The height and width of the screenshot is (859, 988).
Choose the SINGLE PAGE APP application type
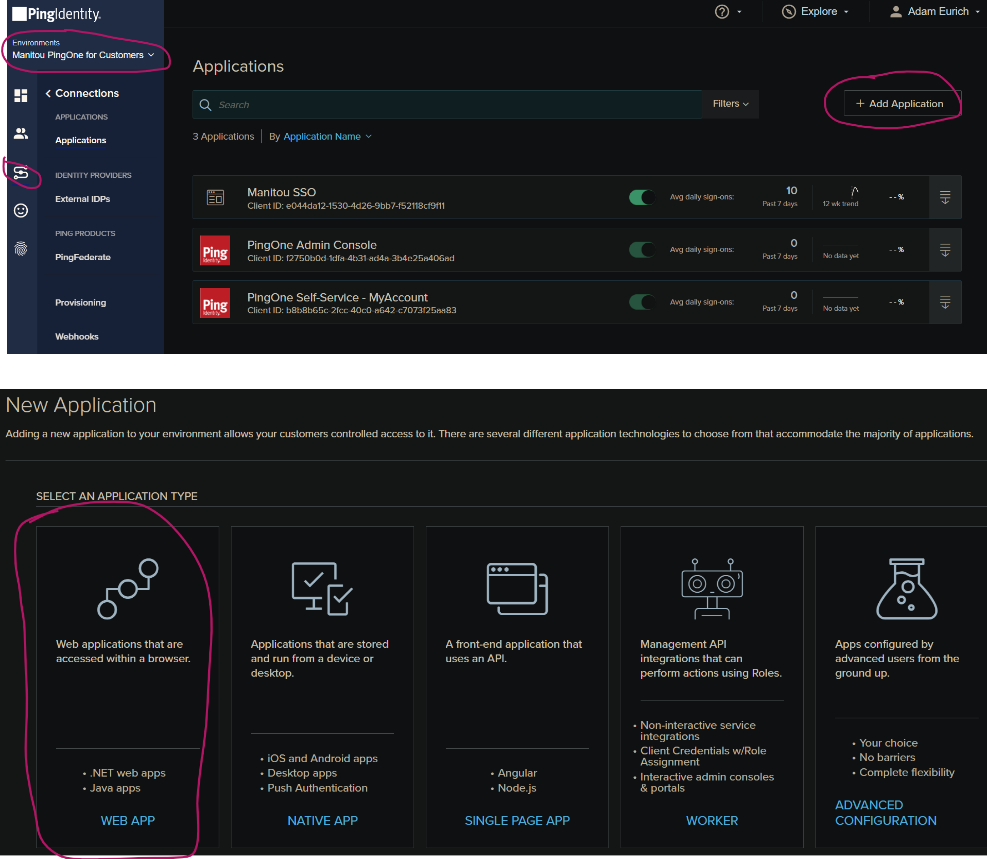click(x=517, y=821)
